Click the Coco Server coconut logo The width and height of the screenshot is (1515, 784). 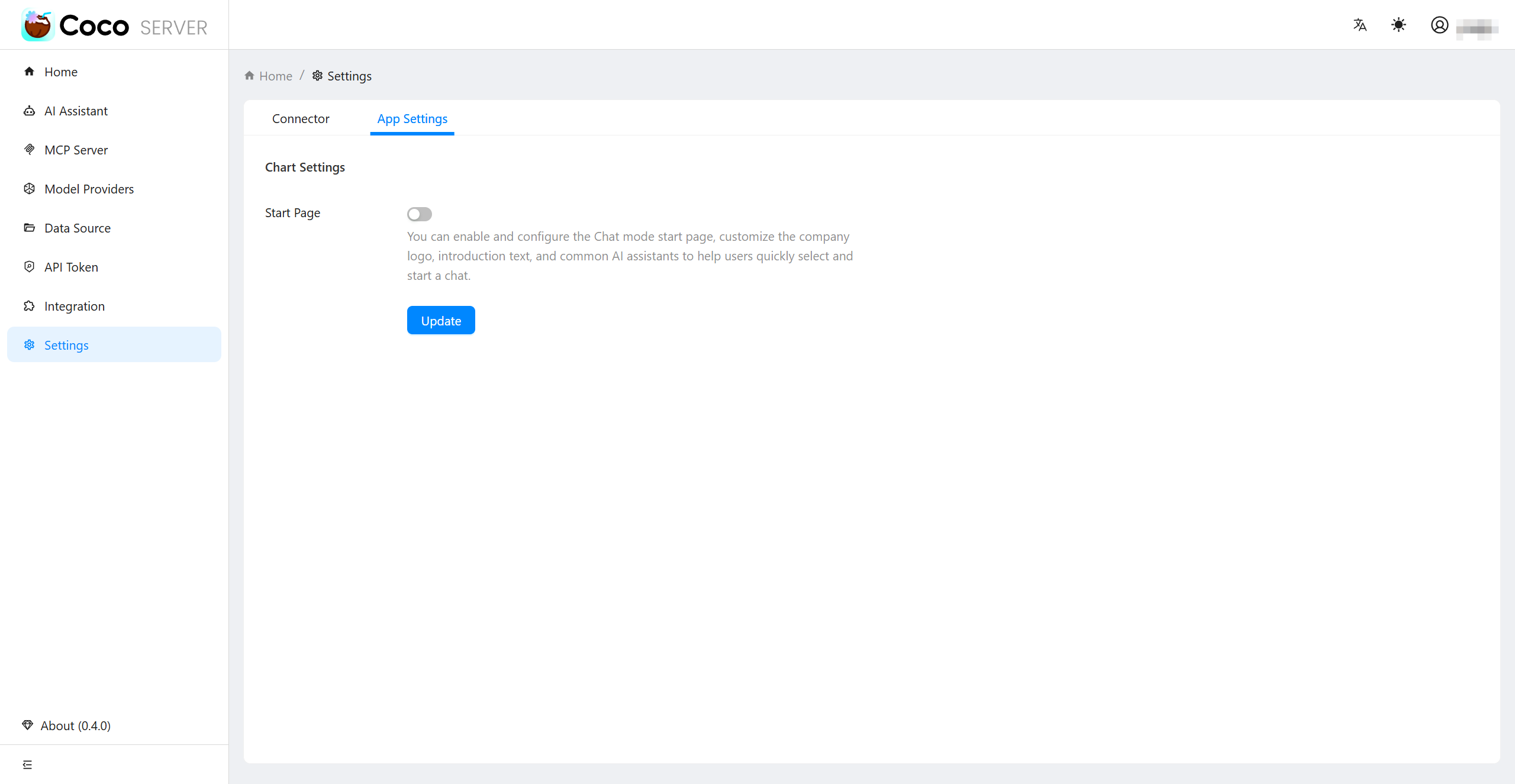(x=38, y=25)
